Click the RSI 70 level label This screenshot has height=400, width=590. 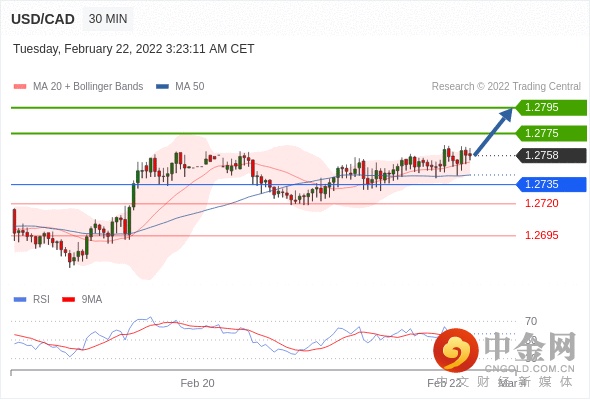click(x=531, y=321)
